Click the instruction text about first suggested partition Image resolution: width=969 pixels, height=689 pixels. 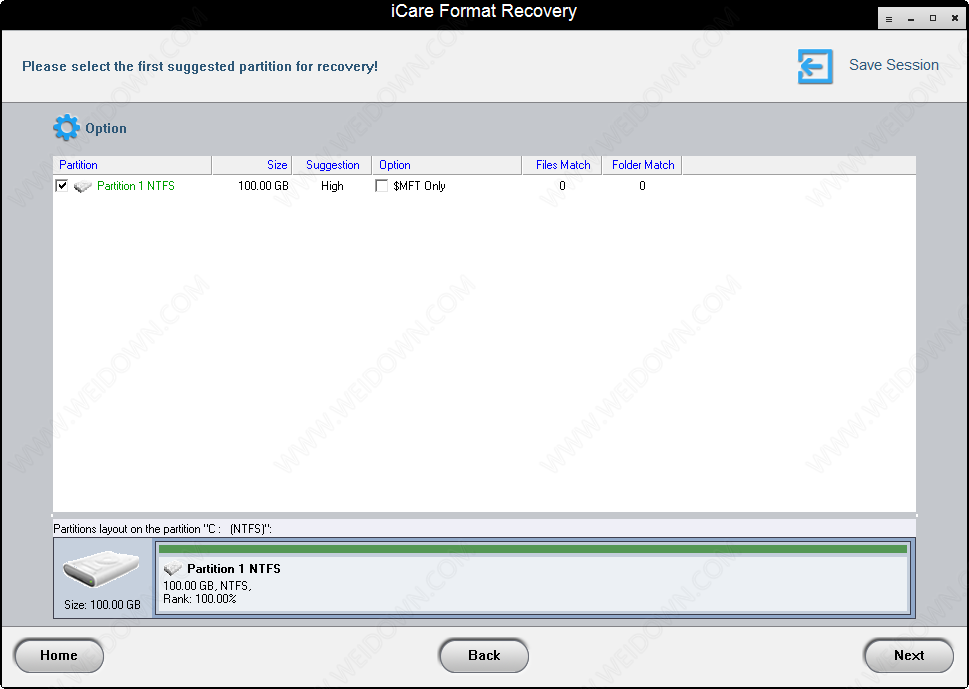(200, 67)
